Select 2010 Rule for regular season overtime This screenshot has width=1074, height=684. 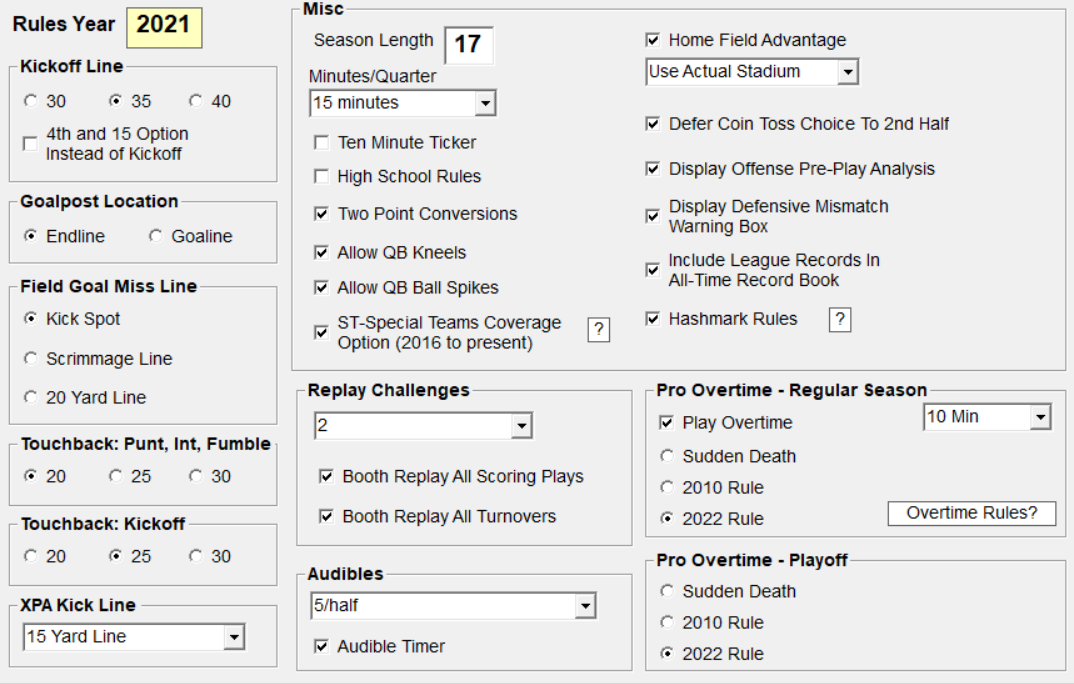(667, 488)
